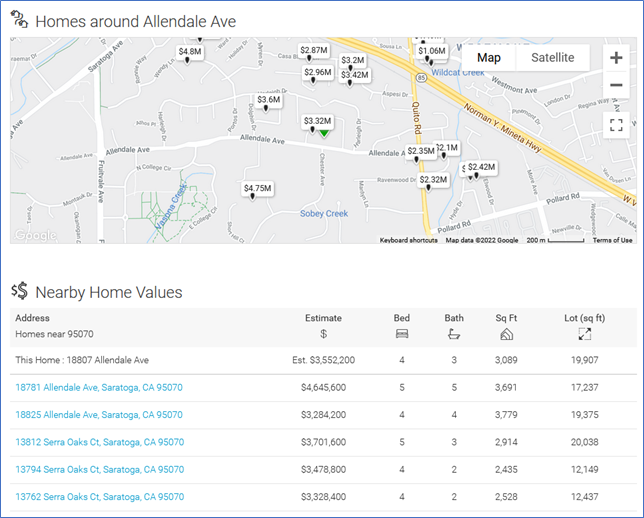Screen dimensions: 644x518
Task: Click the bed column icon
Action: point(402,334)
